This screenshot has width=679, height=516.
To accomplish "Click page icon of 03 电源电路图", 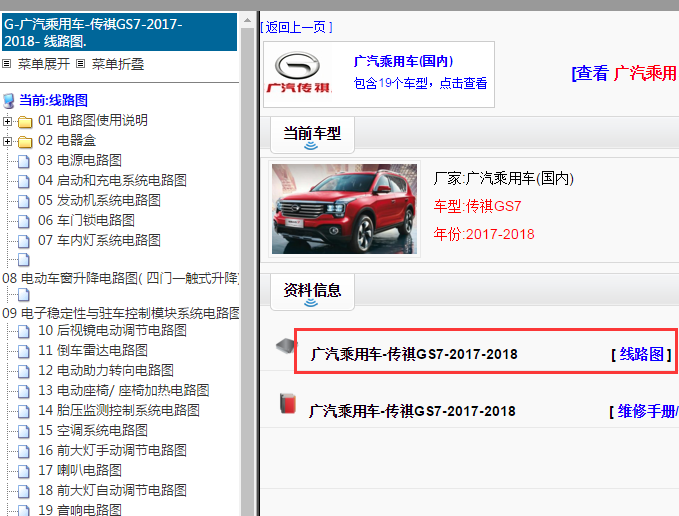I will point(24,161).
